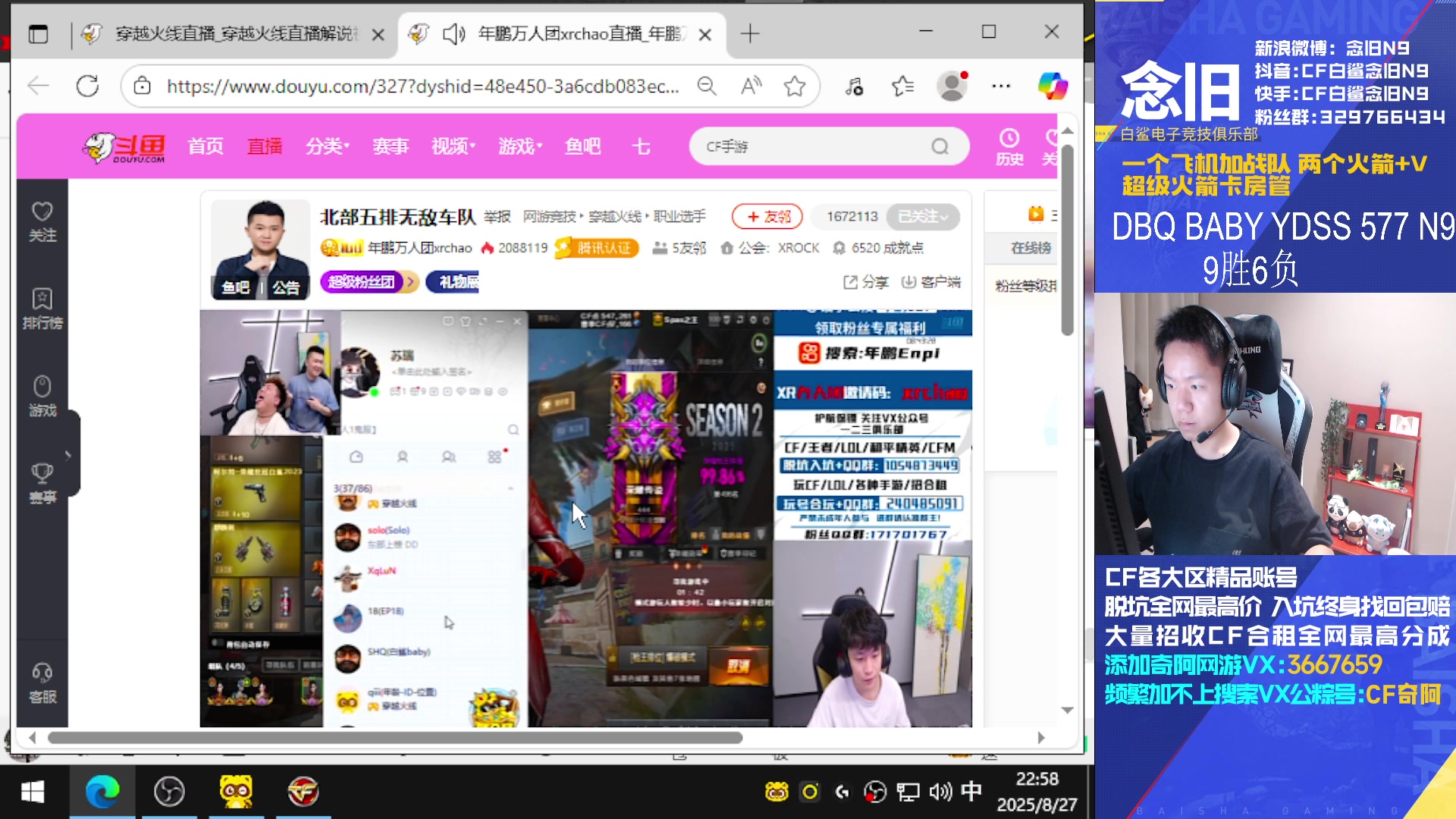Mute the playing tab speaker icon
The width and height of the screenshot is (1456, 819).
453,34
